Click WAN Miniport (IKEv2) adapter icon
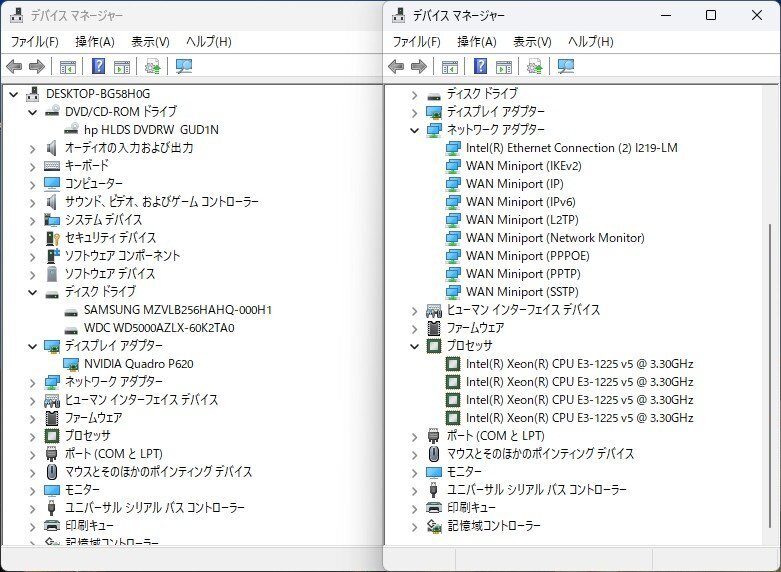This screenshot has height=572, width=781. pos(453,166)
